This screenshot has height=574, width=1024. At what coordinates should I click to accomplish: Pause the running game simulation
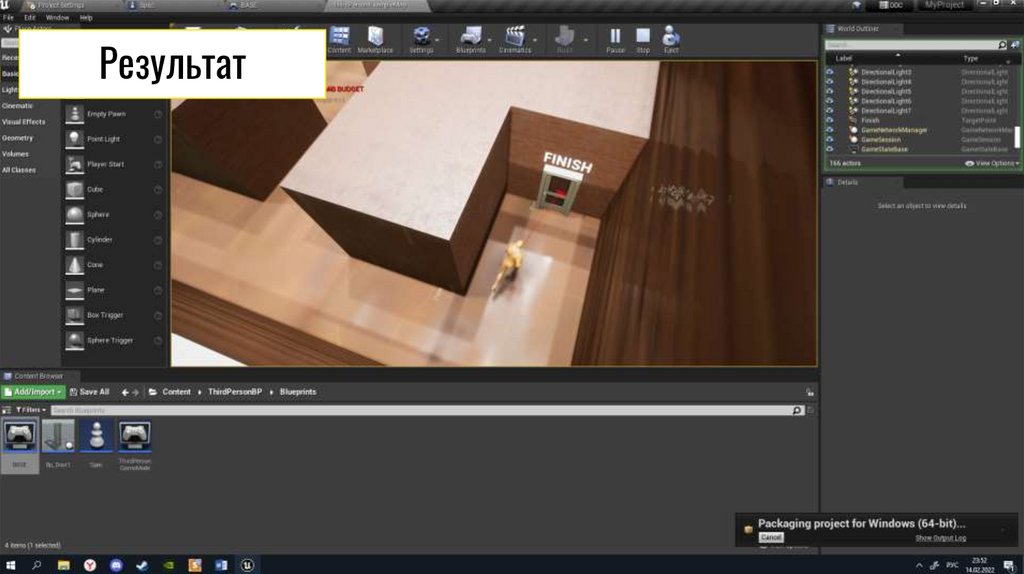(615, 40)
